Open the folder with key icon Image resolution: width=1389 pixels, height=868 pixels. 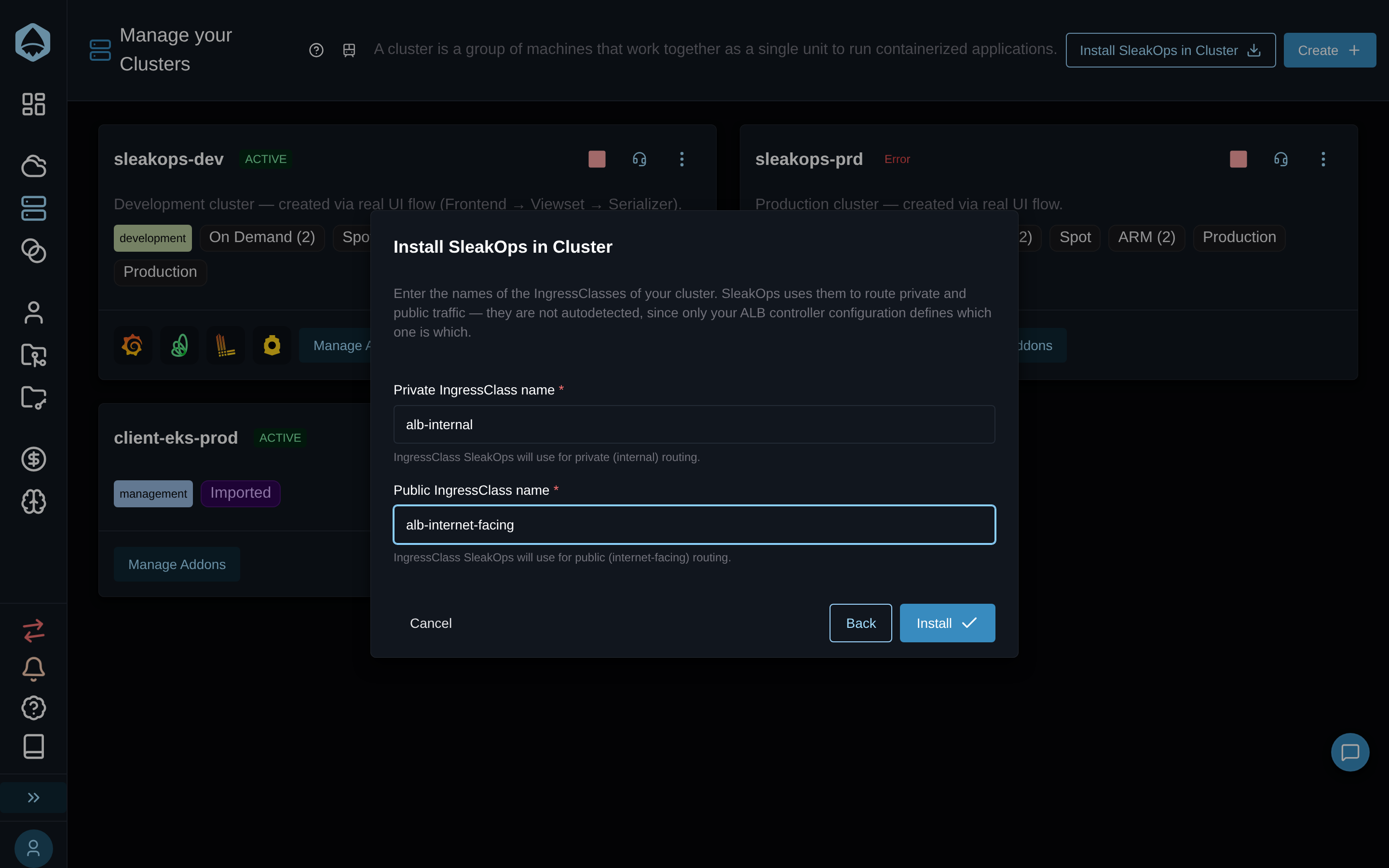point(33,397)
